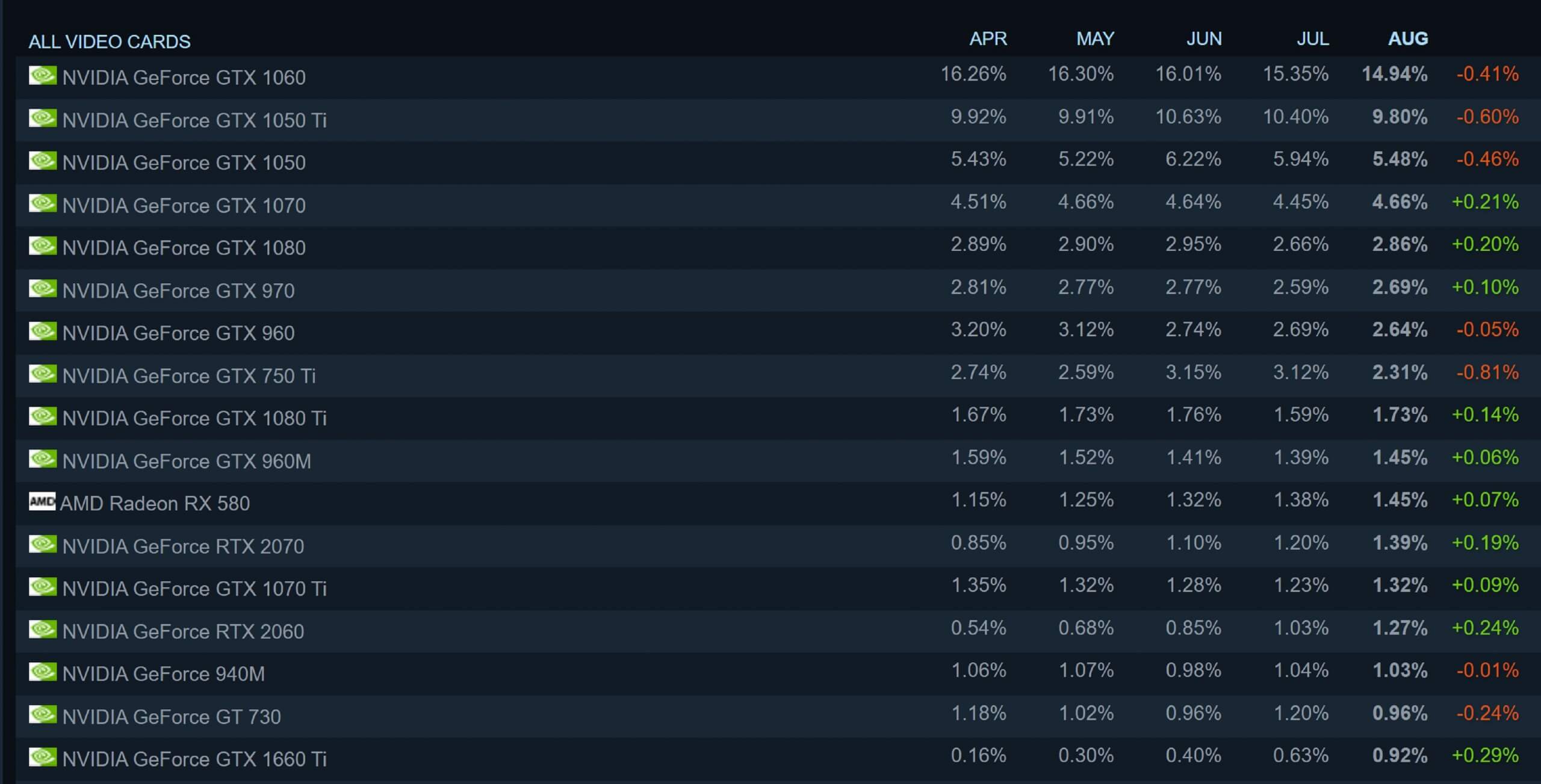Click the NVIDIA logo beside GTX 1050 Ti
This screenshot has width=1541, height=784.
click(x=43, y=119)
